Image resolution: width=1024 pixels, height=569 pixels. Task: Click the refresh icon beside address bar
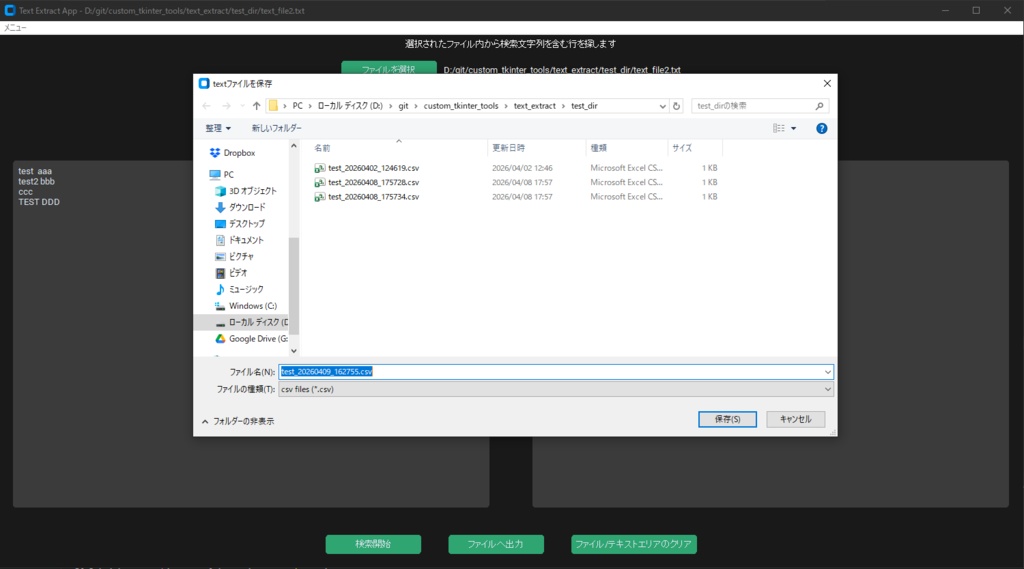677,106
